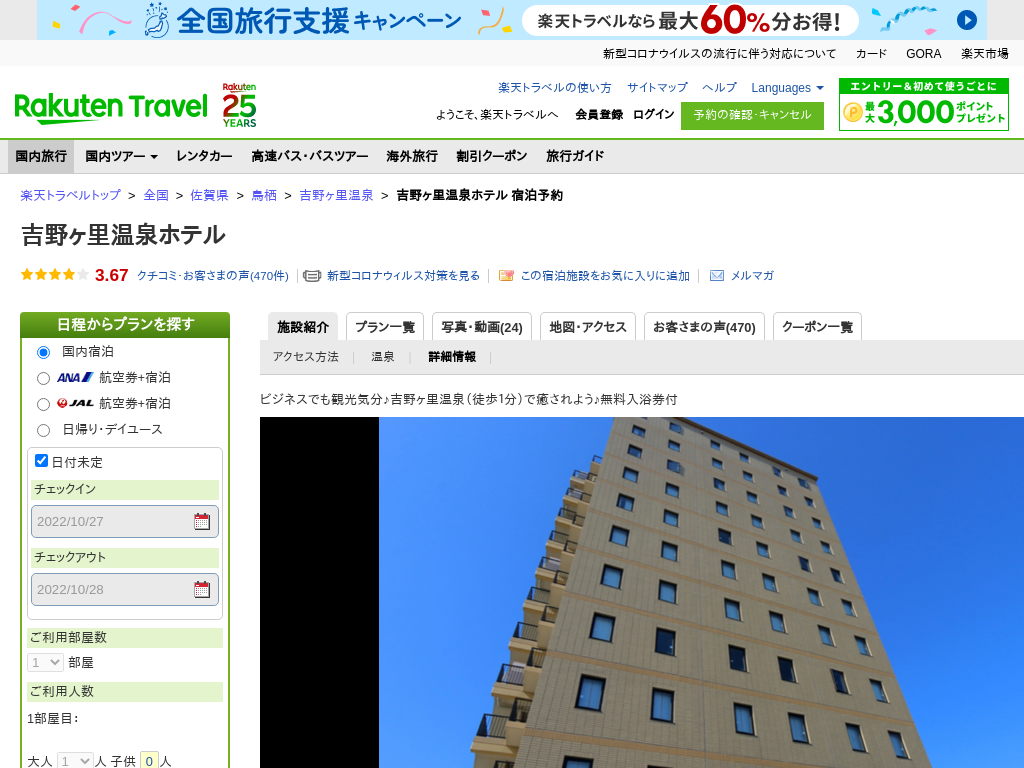Viewport: 1024px width, 768px height.
Task: Select ANA 航空券+宿泊 radio button
Action: tap(43, 378)
